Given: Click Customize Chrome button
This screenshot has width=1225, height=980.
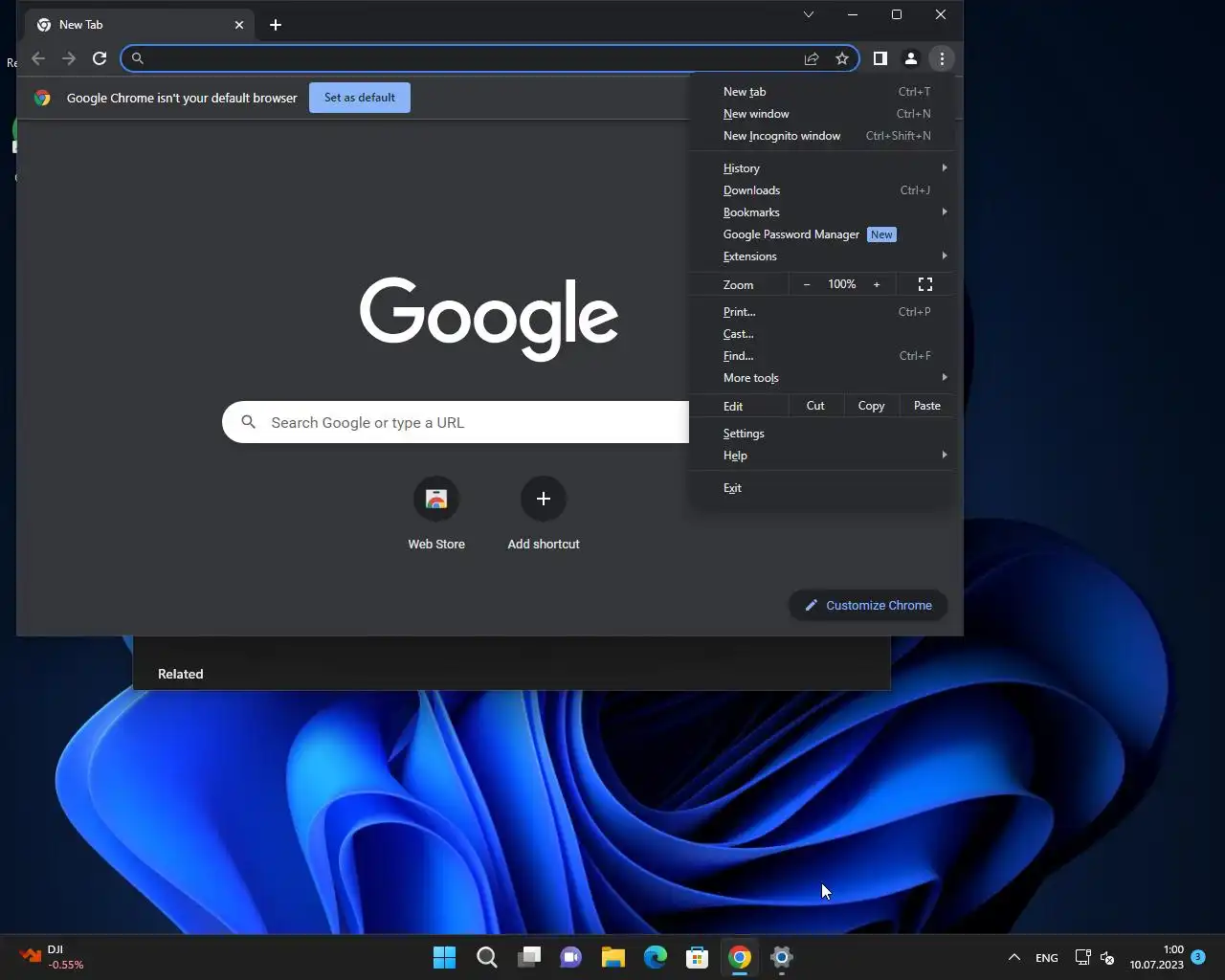Looking at the screenshot, I should pos(868,605).
